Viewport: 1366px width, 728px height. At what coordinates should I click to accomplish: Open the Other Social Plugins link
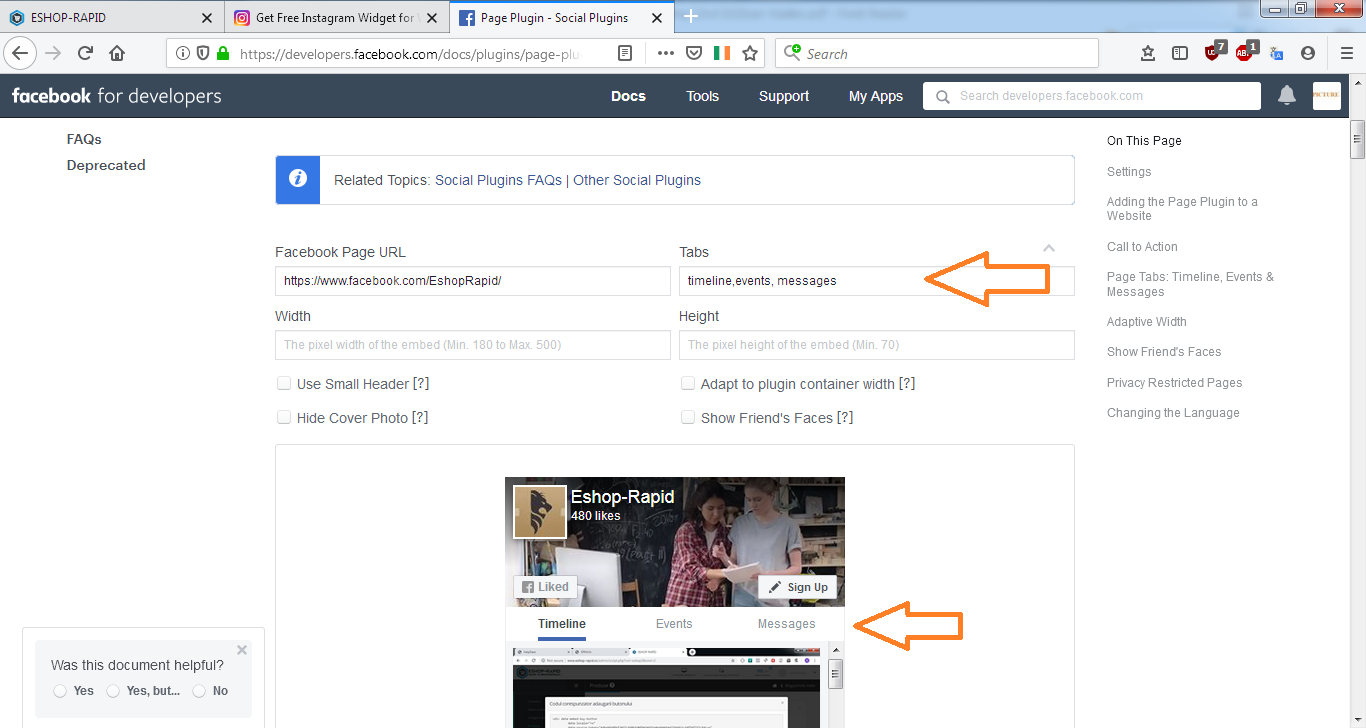point(637,180)
